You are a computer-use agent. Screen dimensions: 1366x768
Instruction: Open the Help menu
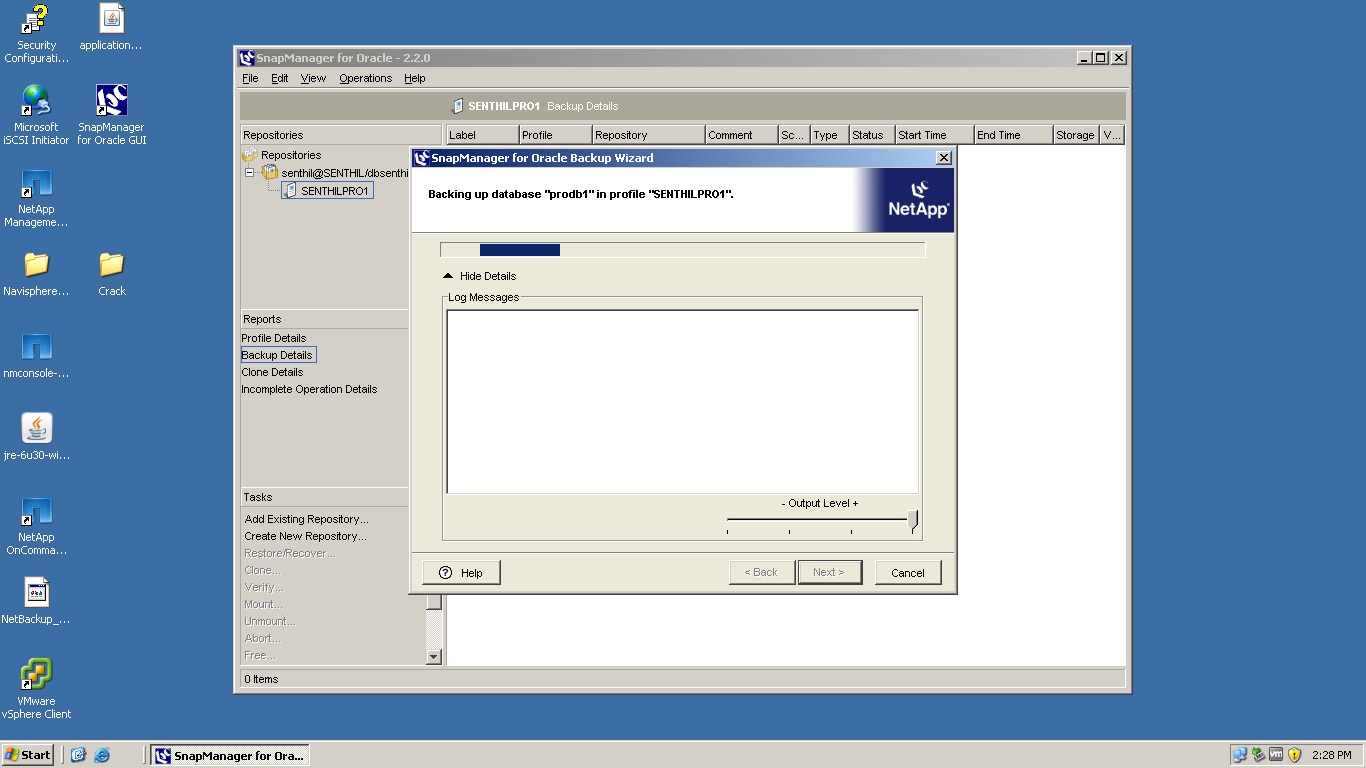tap(414, 78)
